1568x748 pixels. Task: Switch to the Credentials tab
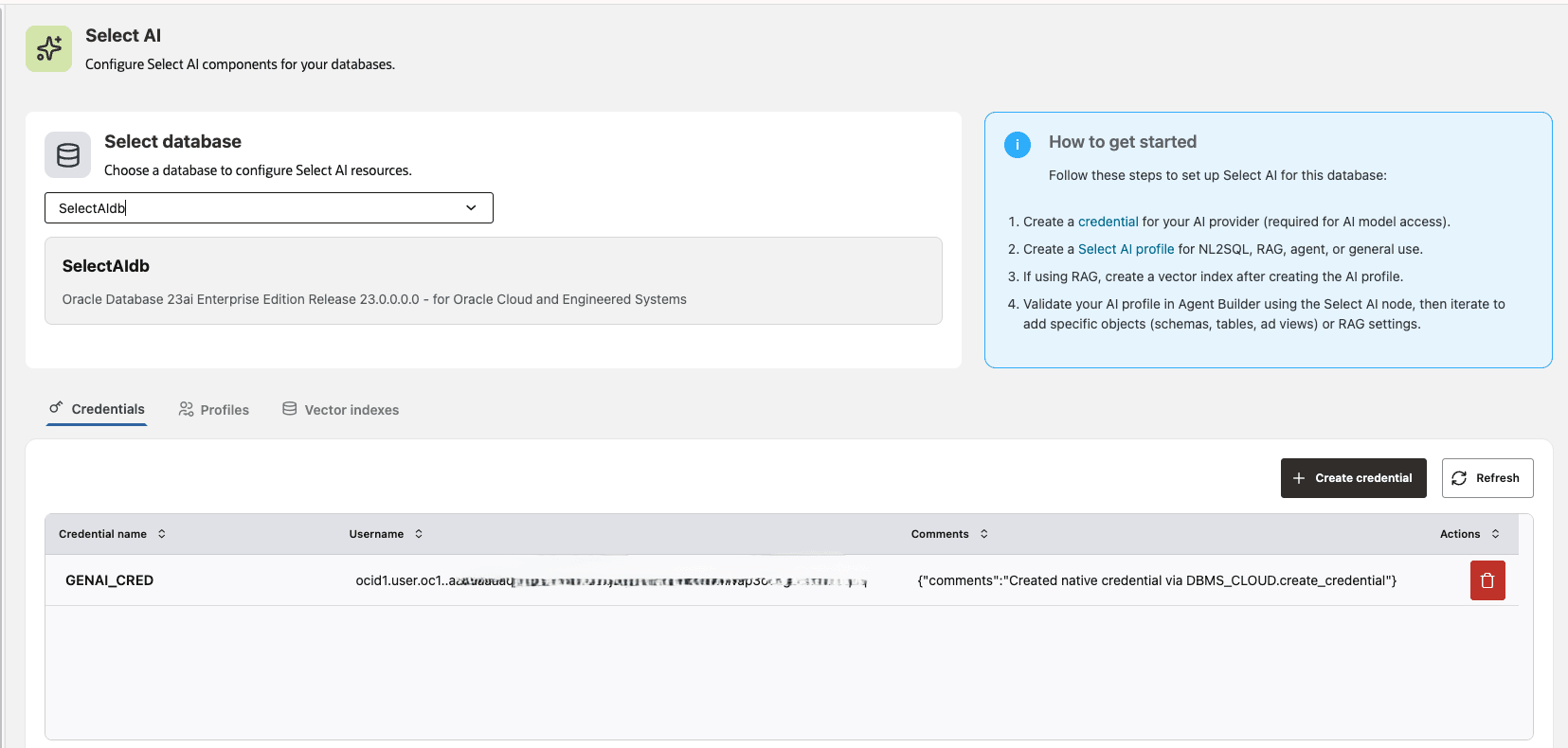coord(97,409)
